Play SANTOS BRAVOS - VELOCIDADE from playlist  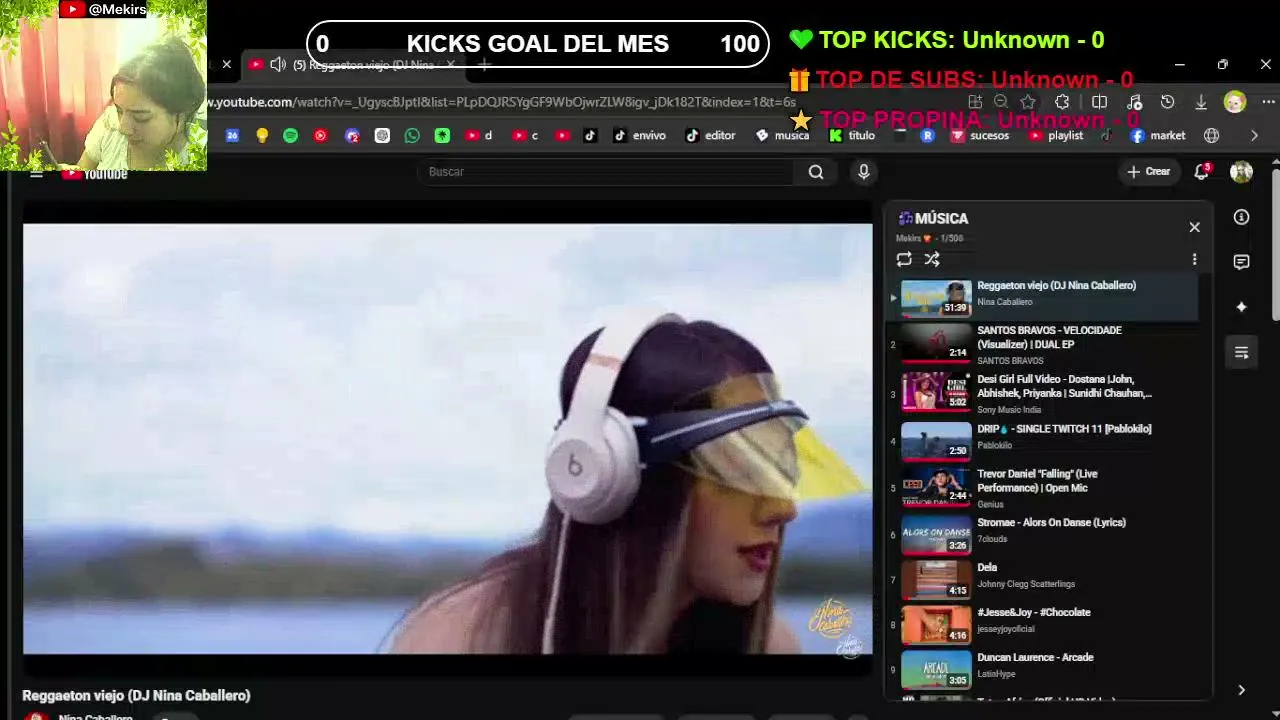point(1044,344)
